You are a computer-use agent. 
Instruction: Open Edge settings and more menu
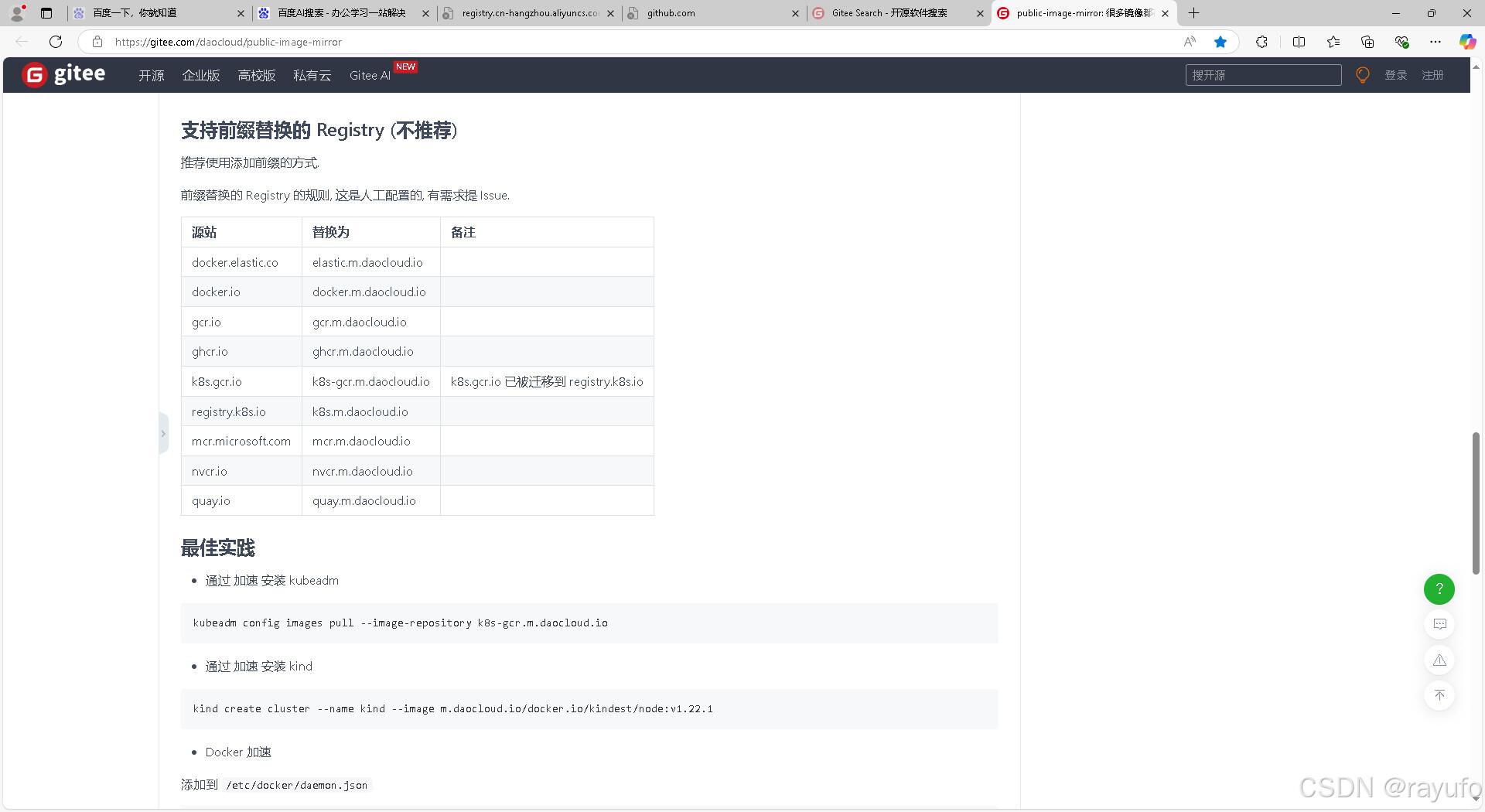(1435, 42)
